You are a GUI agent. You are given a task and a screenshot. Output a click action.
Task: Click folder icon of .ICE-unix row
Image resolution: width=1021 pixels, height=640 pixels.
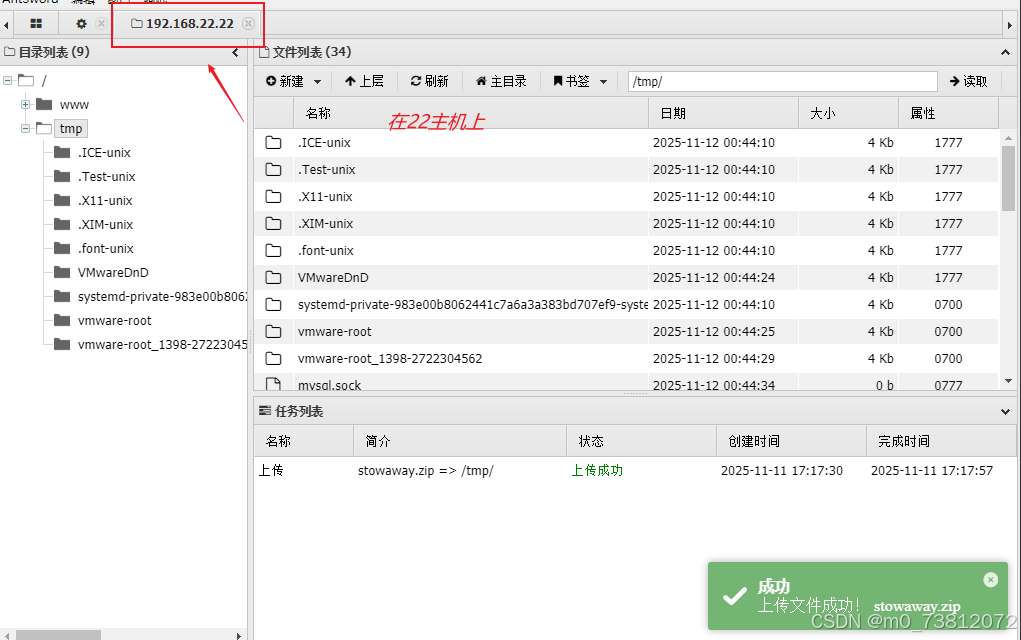tap(273, 143)
